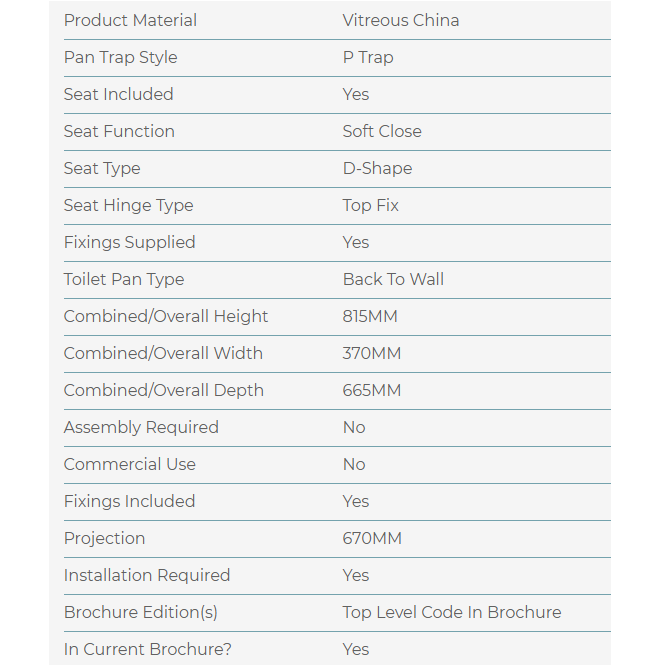Click the Commercial Use label
The width and height of the screenshot is (665, 665).
click(x=130, y=464)
